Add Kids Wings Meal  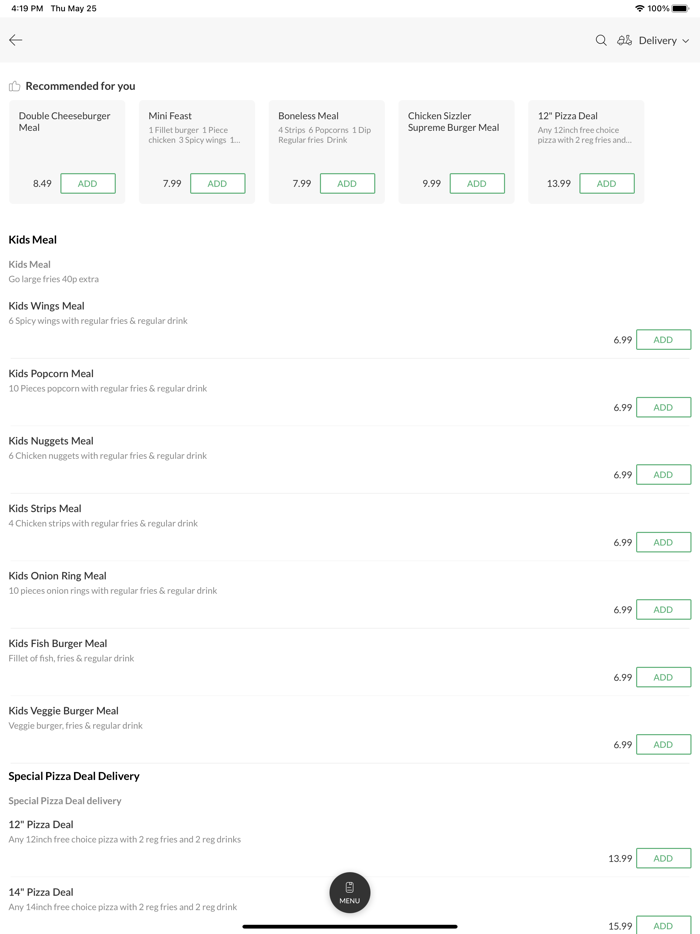pos(663,340)
